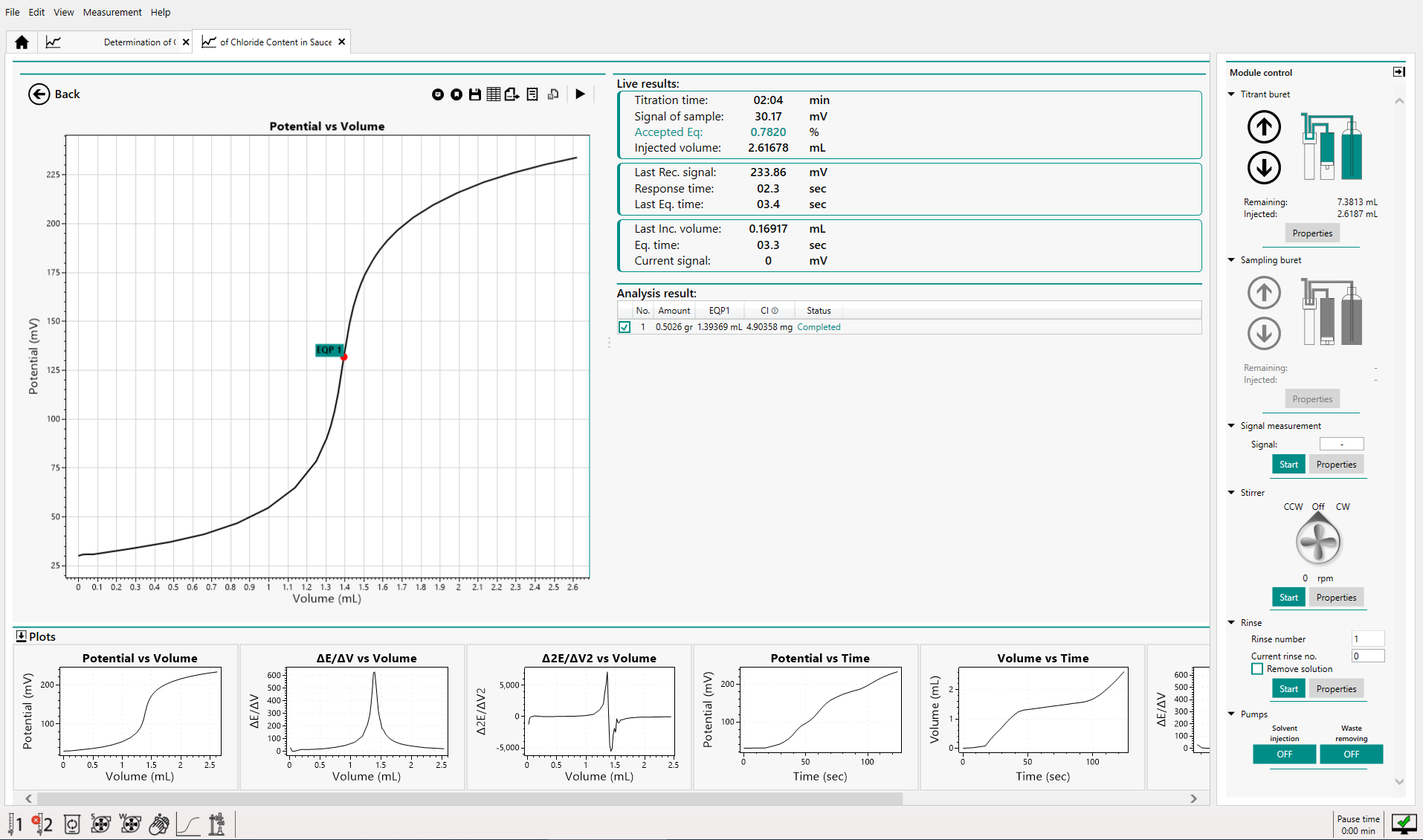The width and height of the screenshot is (1423, 840).
Task: Toggle checkbox for analysis result row 1
Action: [625, 327]
